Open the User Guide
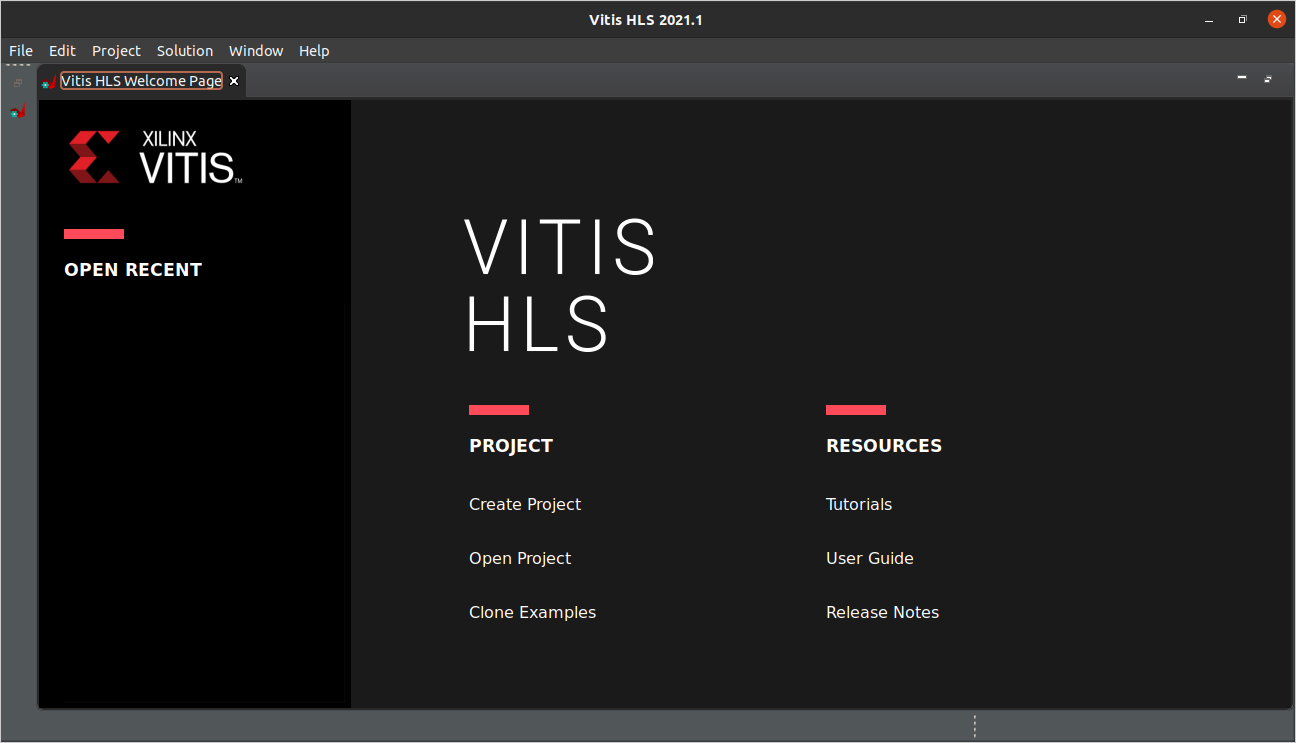Image resolution: width=1296 pixels, height=743 pixels. pyautogui.click(x=869, y=558)
